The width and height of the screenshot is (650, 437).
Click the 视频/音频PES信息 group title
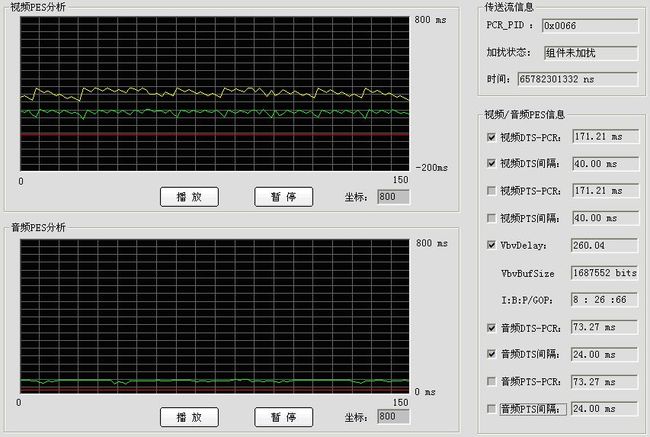tap(525, 114)
